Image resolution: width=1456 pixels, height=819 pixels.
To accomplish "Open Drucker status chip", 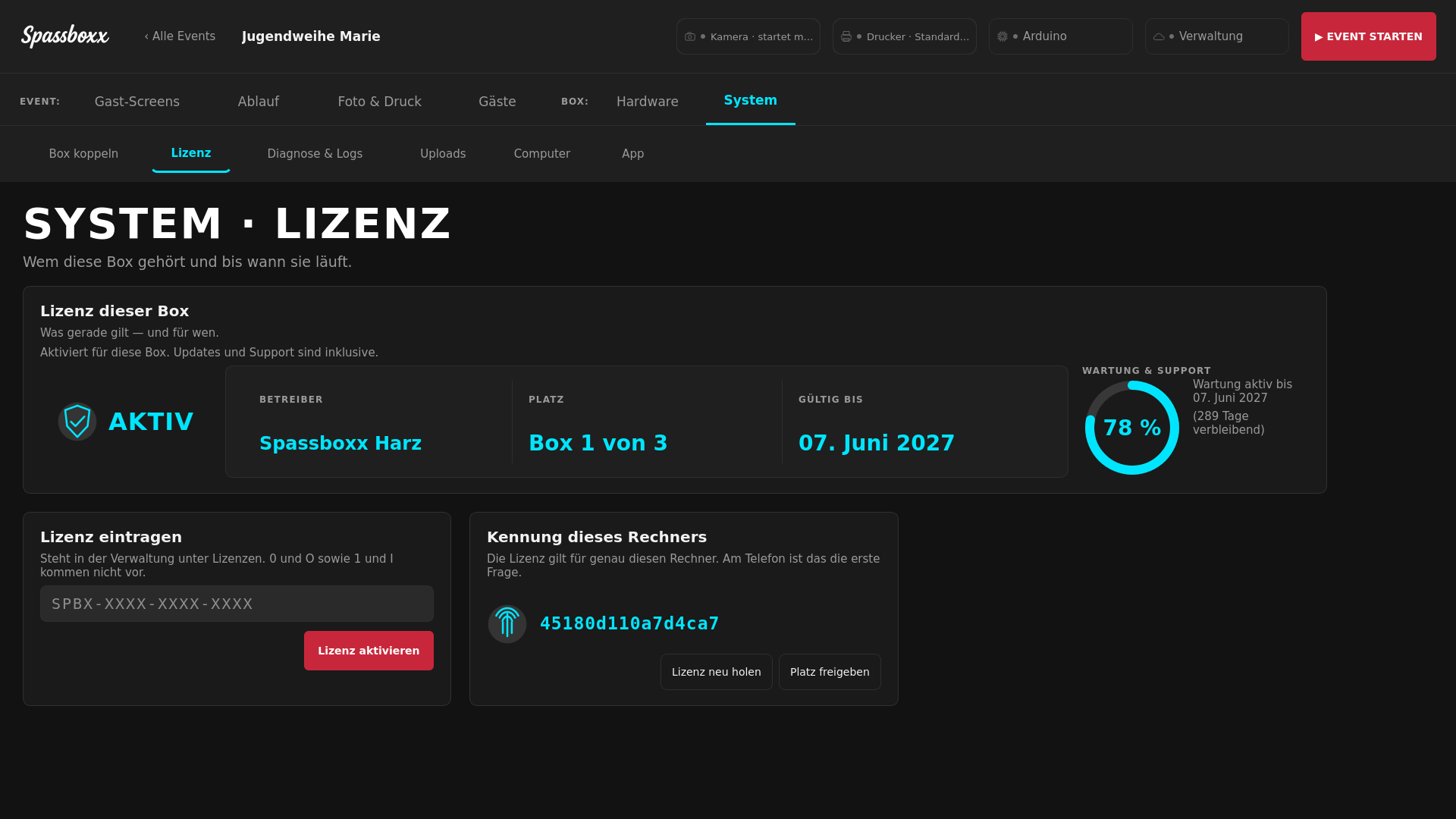I will tap(905, 36).
